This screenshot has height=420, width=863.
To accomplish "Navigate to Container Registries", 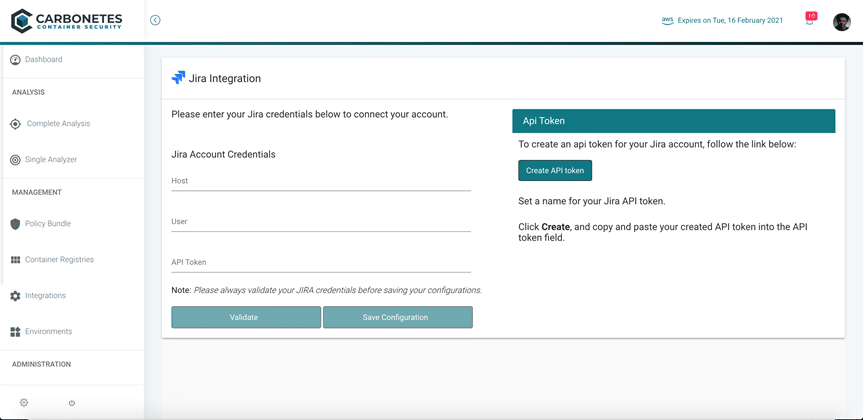I will [x=59, y=260].
